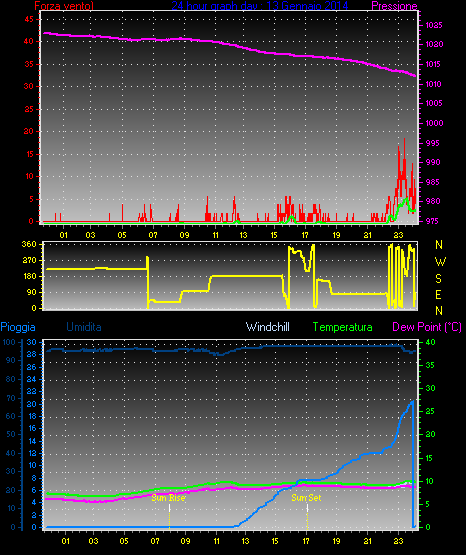
Task: Click the 45 wind speed axis value
Action: (29, 19)
